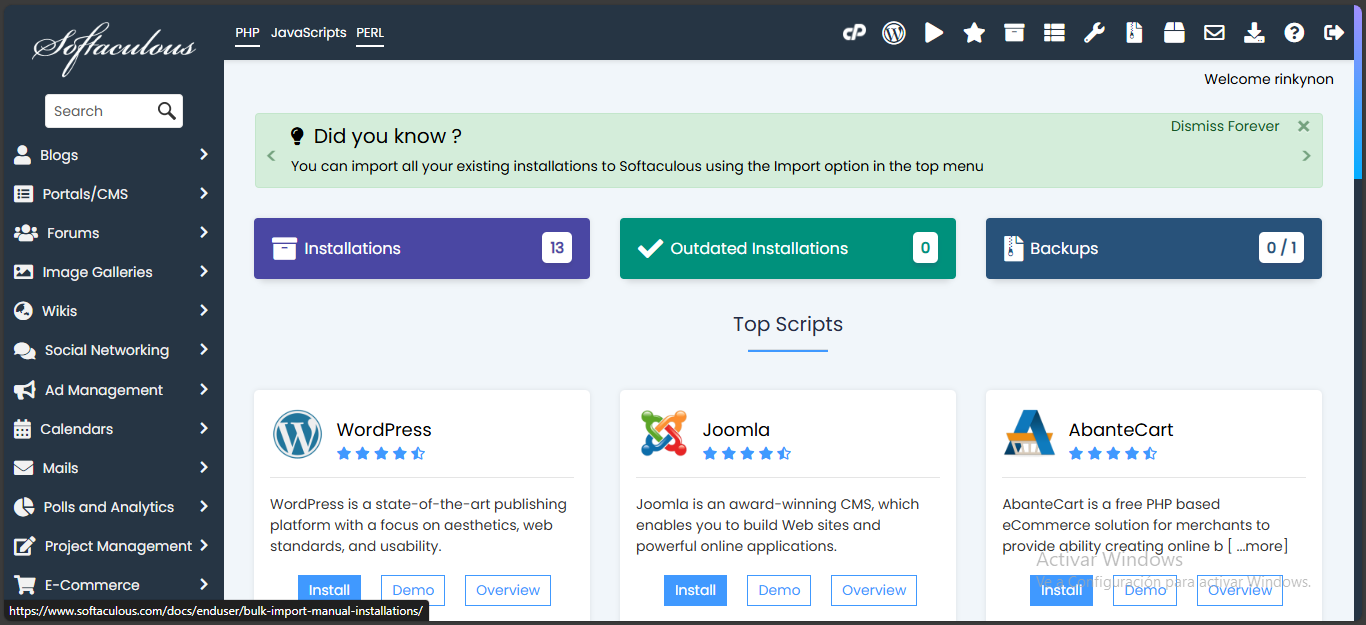The width and height of the screenshot is (1366, 625).
Task: Click the play-shaped demos icon
Action: pos(934,33)
